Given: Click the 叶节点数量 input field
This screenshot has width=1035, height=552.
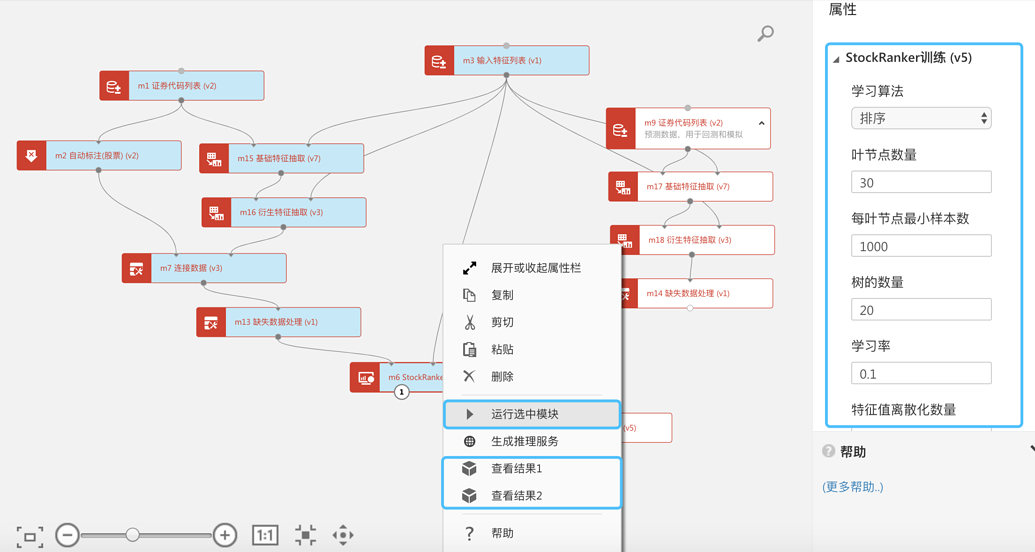Looking at the screenshot, I should (x=921, y=182).
